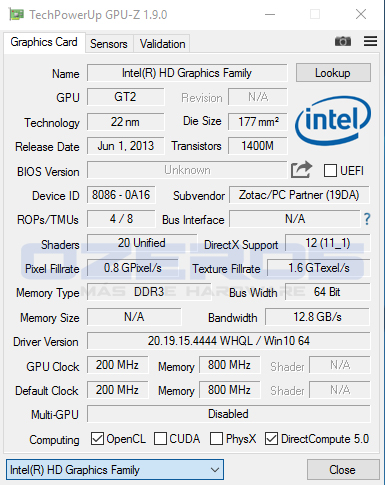Click the Driver Version field
The image size is (385, 485).
pyautogui.click(x=229, y=341)
